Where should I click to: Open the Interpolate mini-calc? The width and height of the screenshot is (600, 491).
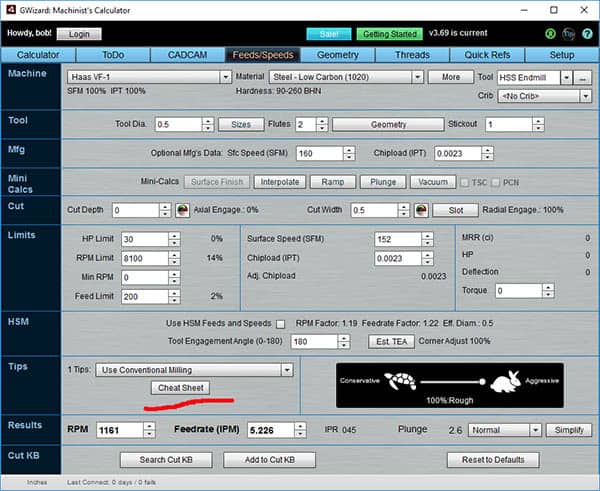pyautogui.click(x=280, y=182)
